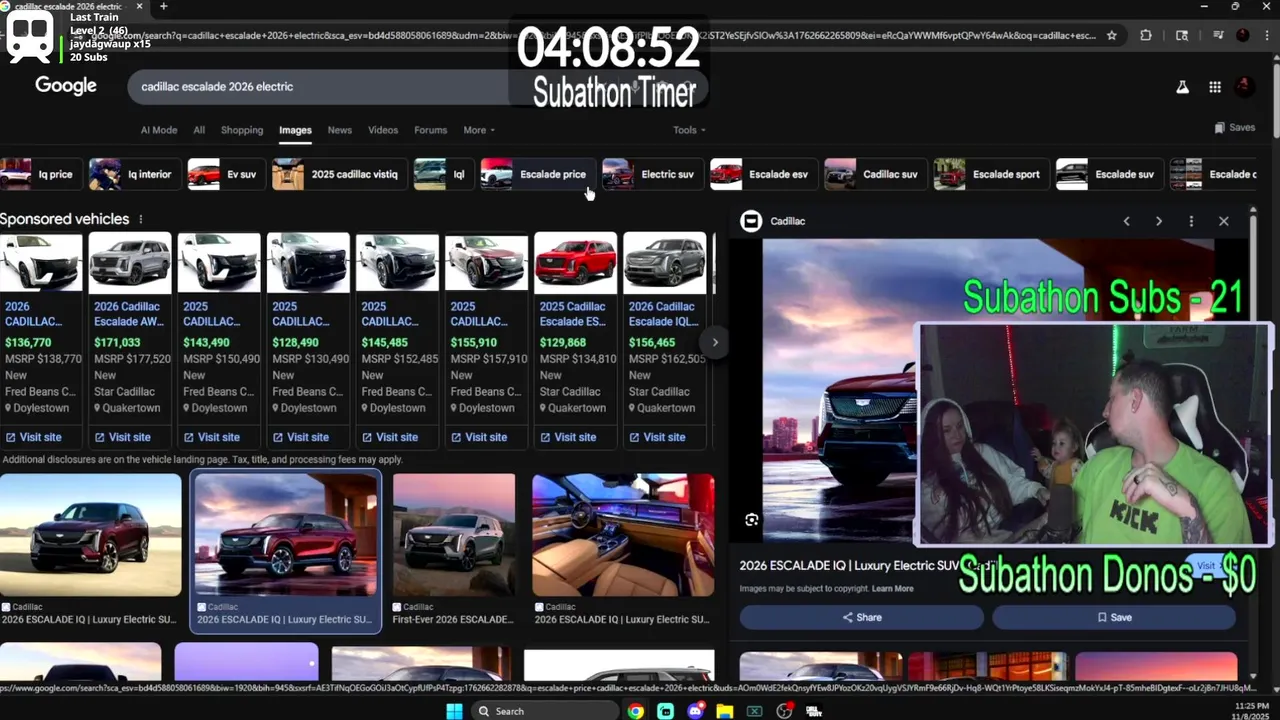Image resolution: width=1280 pixels, height=720 pixels.
Task: Click the Google search query field
Action: pyautogui.click(x=320, y=87)
